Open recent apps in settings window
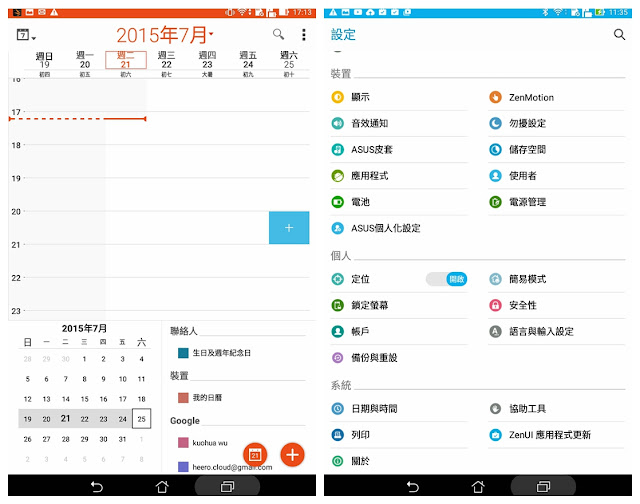Screen dimensions: 640x504 tap(543, 486)
